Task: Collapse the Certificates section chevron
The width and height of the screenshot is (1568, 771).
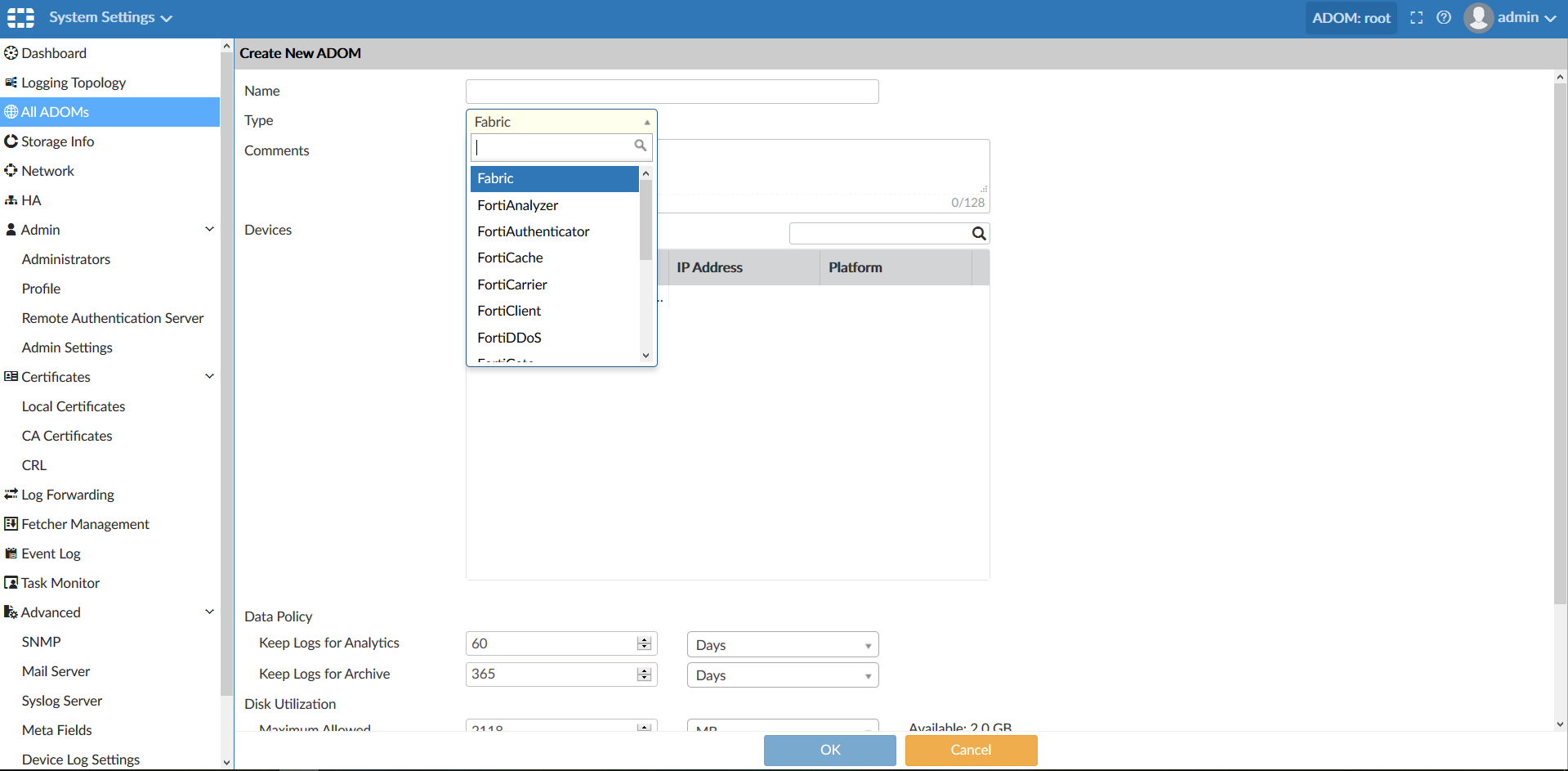Action: 209,377
